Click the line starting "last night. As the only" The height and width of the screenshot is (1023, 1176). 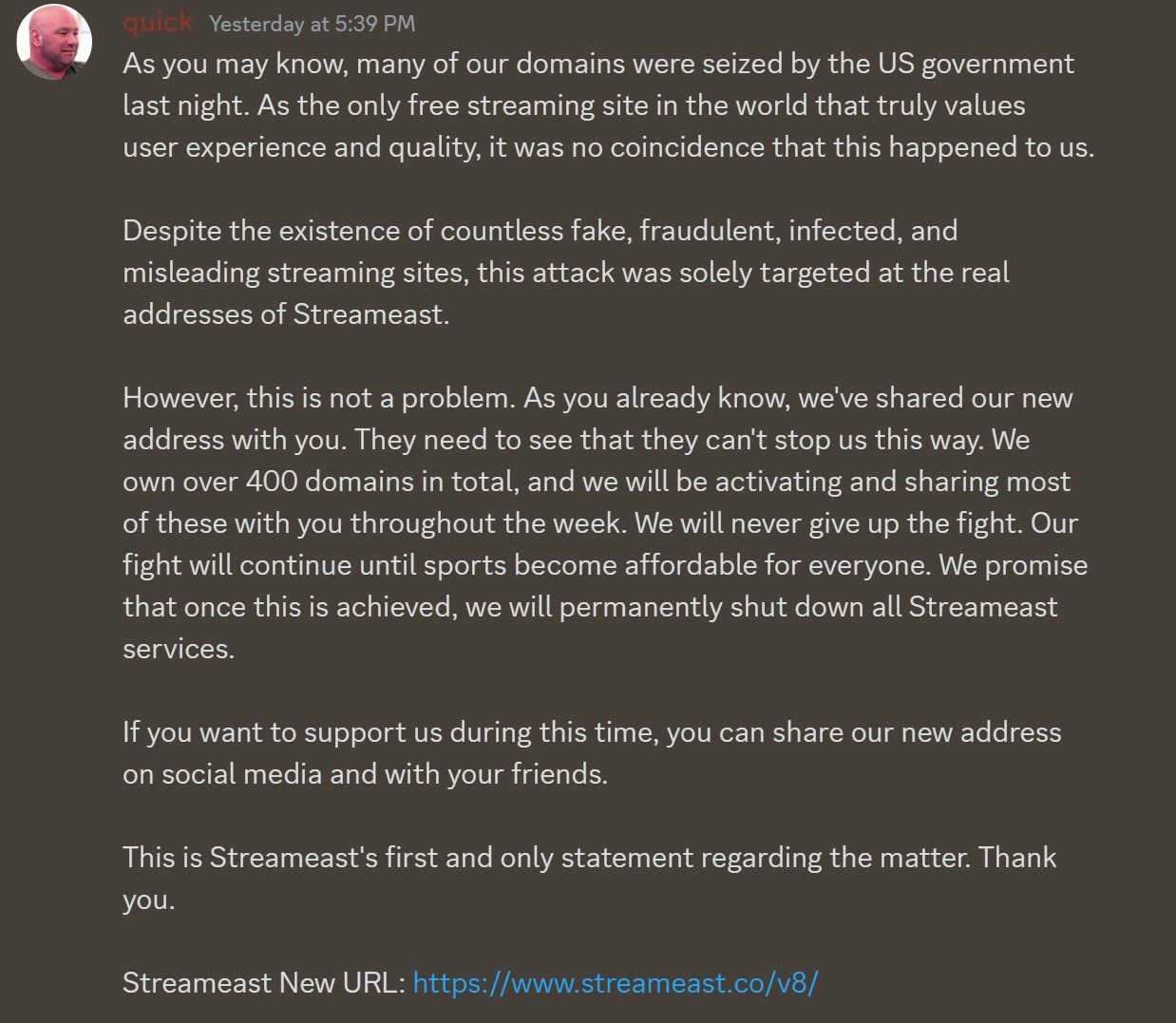(x=574, y=105)
